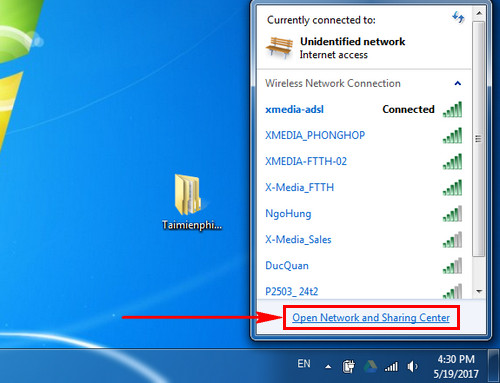Screen dimensions: 500x383
Task: Click signal bars next to XMEDIA-FTTH-02
Action: 452,161
